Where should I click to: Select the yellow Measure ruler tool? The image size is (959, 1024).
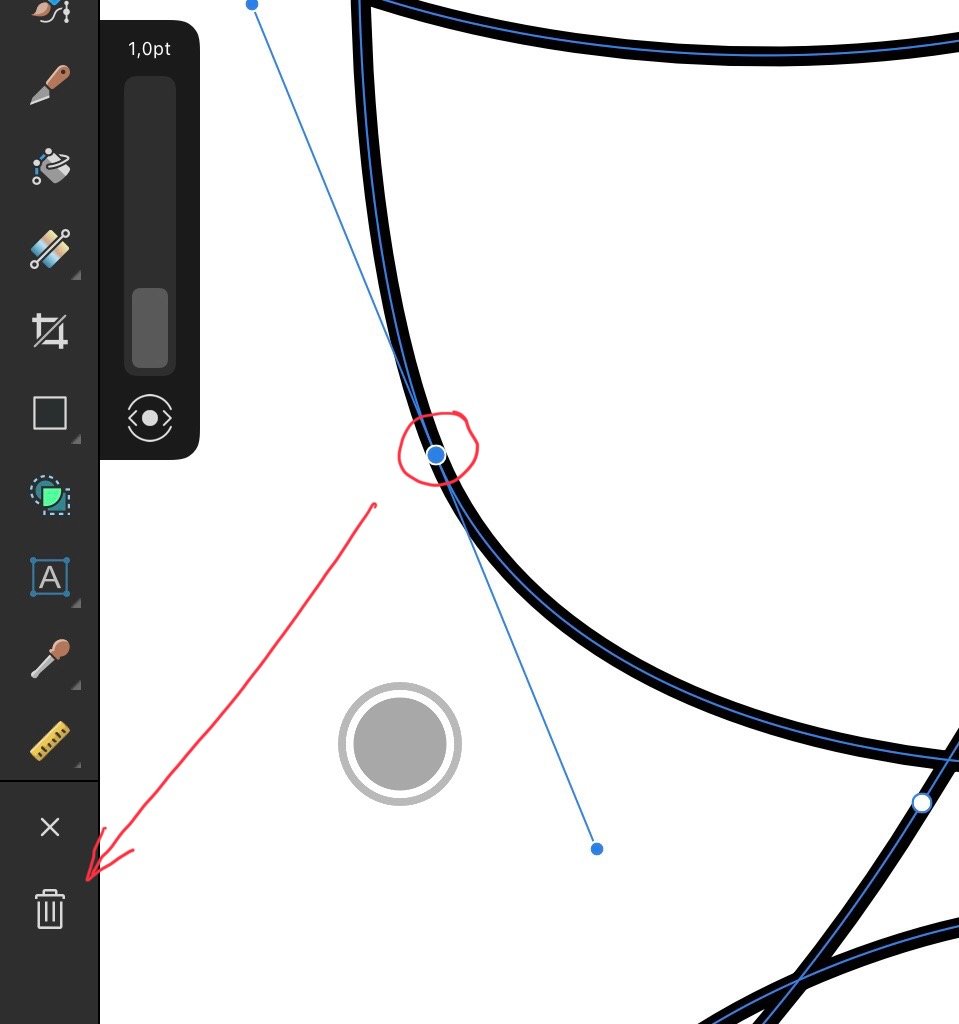[50, 741]
